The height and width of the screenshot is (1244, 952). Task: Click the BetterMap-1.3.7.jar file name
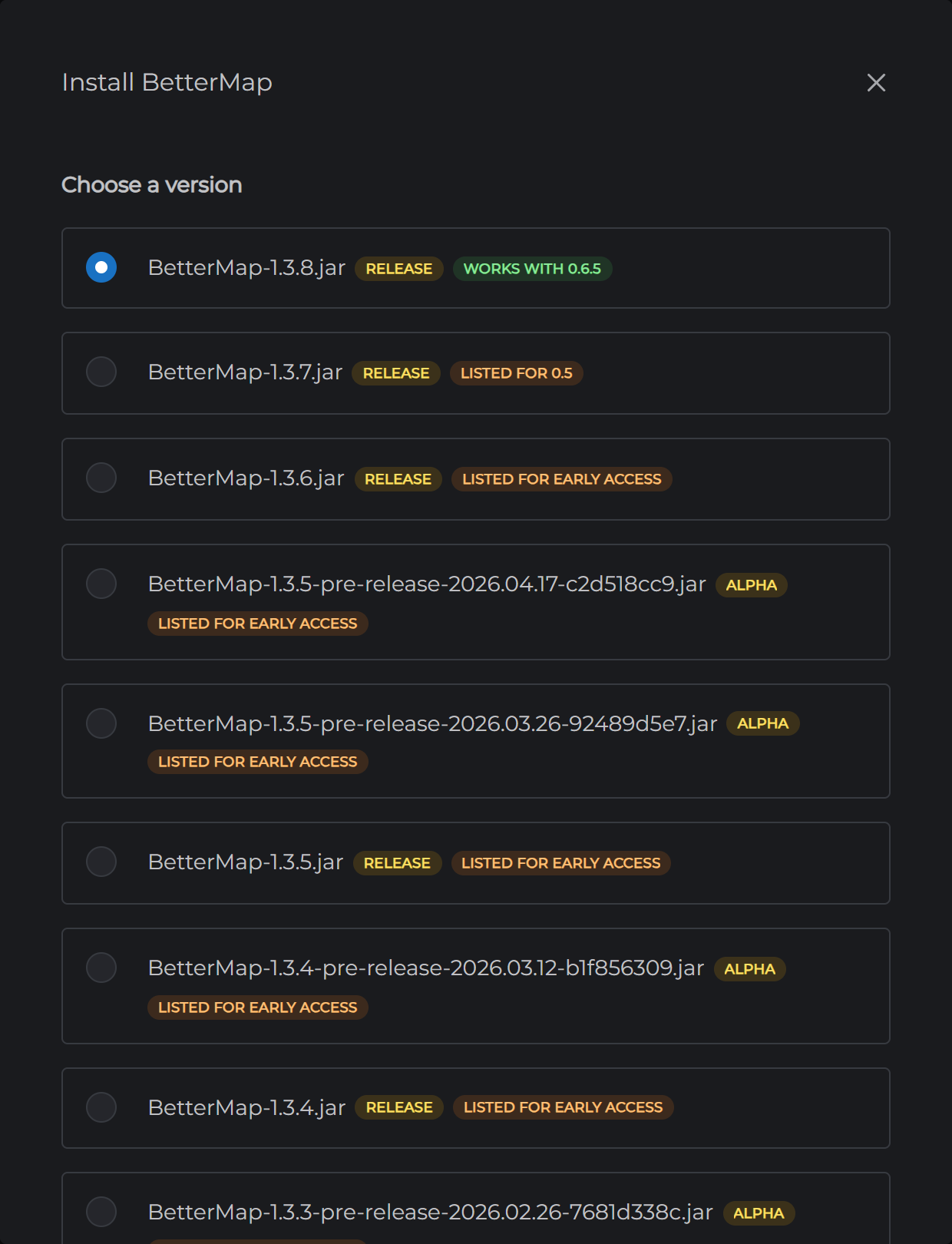245,372
